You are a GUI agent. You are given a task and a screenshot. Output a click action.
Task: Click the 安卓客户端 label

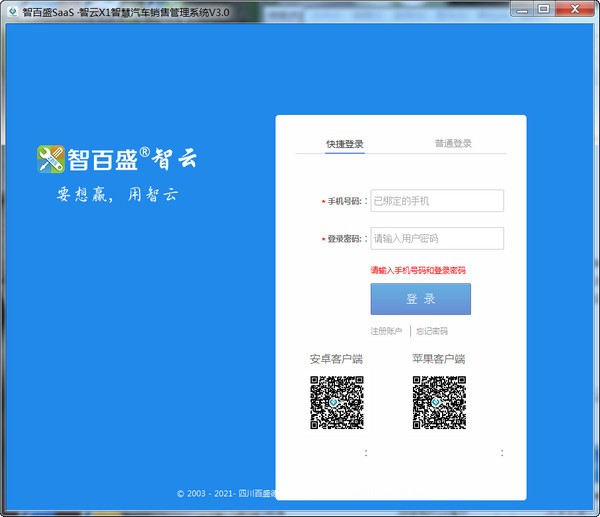(x=337, y=359)
